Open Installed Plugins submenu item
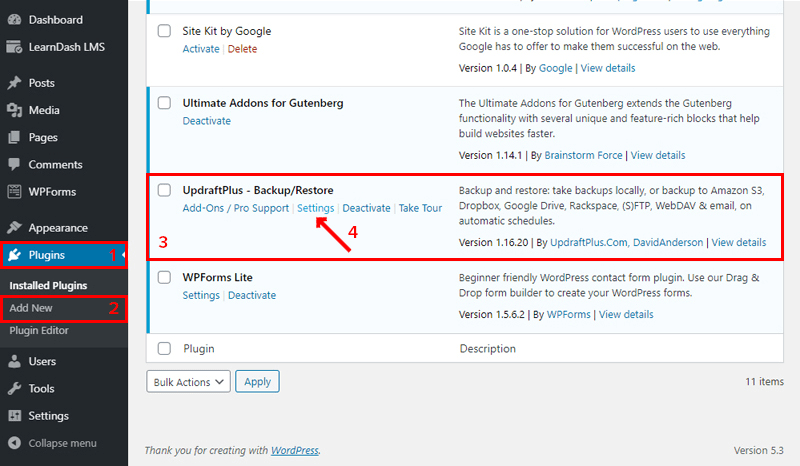The width and height of the screenshot is (800, 466). (x=48, y=285)
